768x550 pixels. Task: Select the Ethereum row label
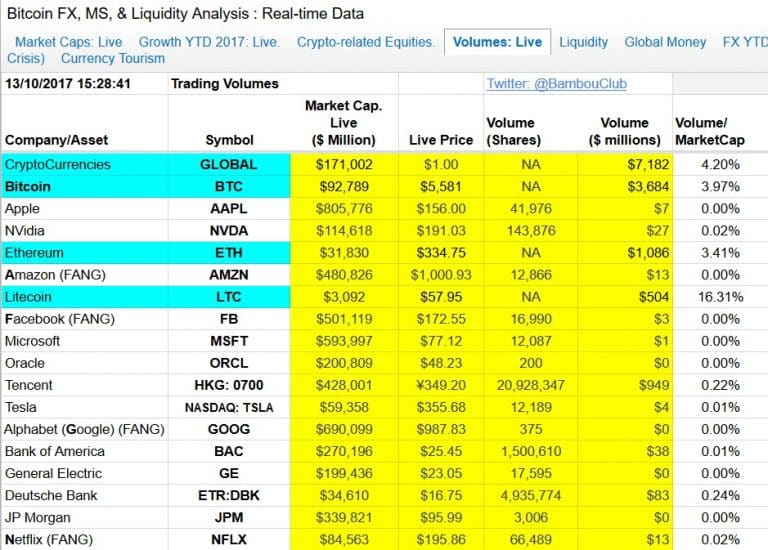pyautogui.click(x=34, y=253)
